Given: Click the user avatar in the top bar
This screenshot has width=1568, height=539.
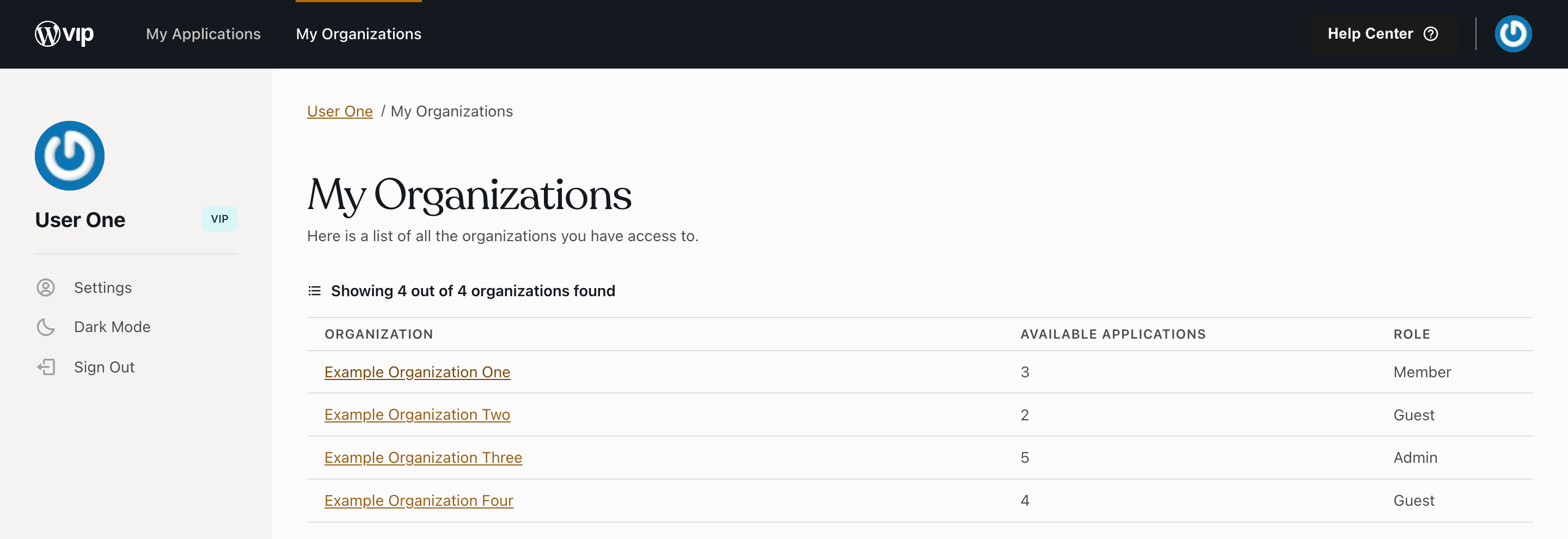Looking at the screenshot, I should [x=1514, y=34].
